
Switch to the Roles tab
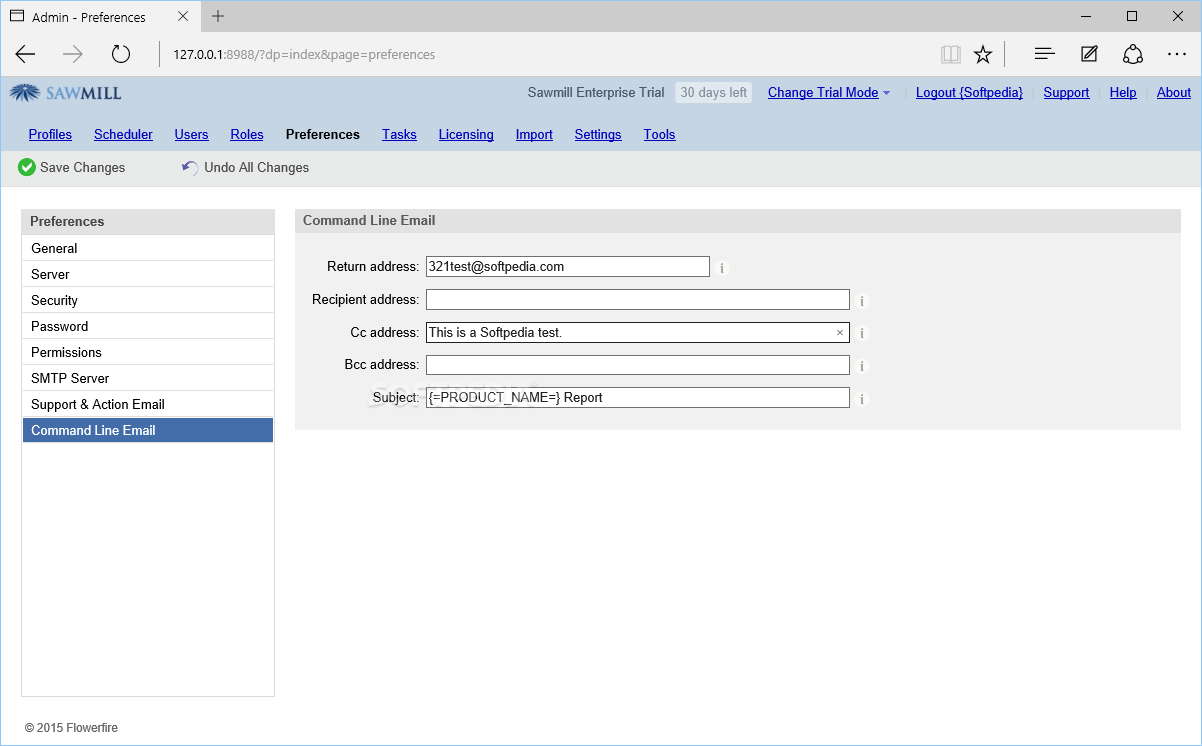247,134
